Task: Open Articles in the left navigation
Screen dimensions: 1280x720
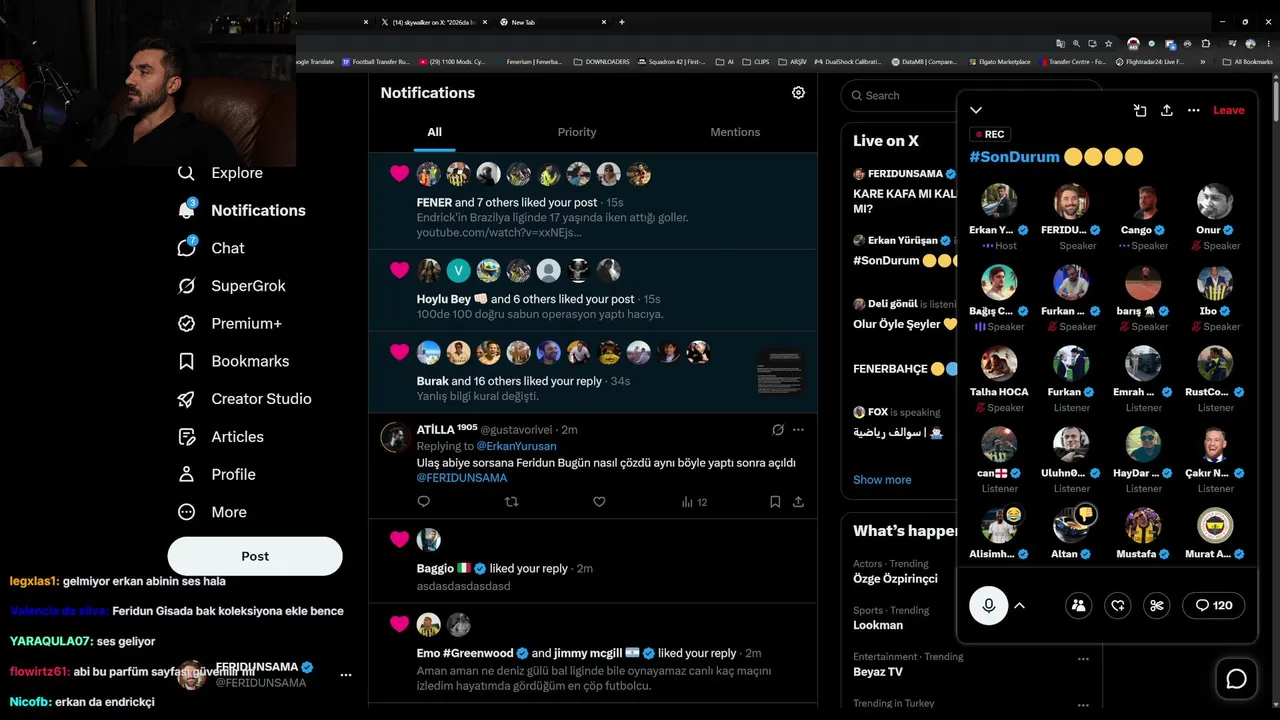Action: coord(221,437)
